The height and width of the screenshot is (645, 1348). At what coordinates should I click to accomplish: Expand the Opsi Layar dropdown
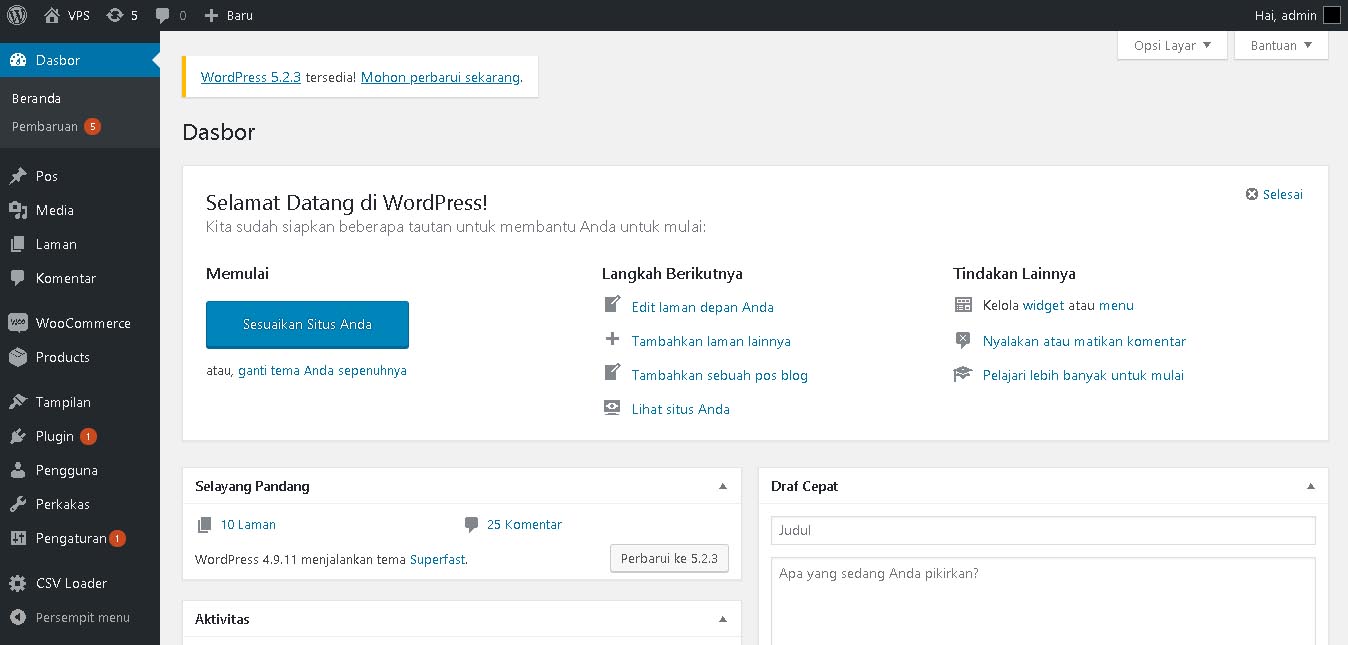(x=1172, y=45)
